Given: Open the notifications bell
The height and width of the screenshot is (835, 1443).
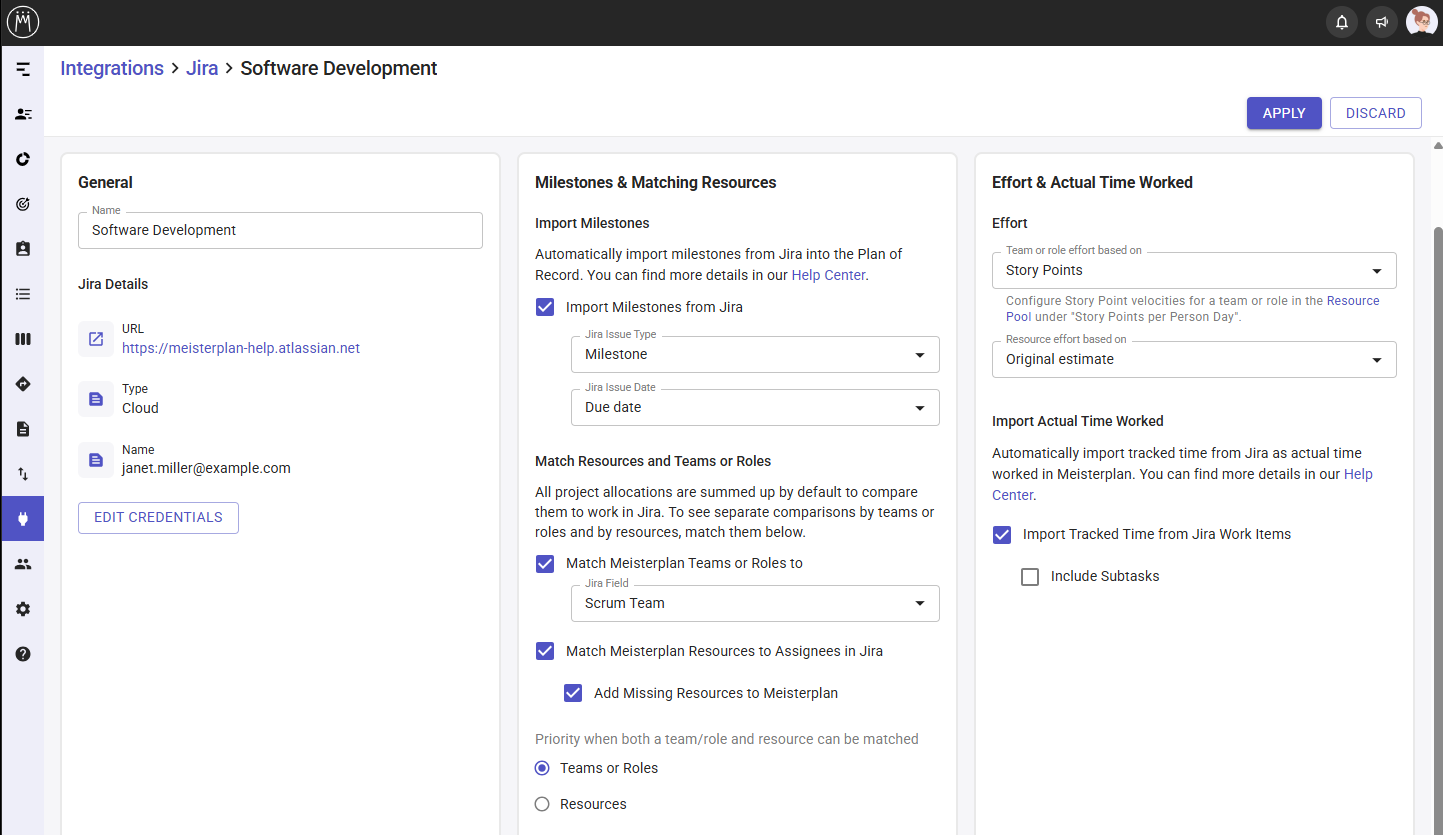Looking at the screenshot, I should (1341, 22).
